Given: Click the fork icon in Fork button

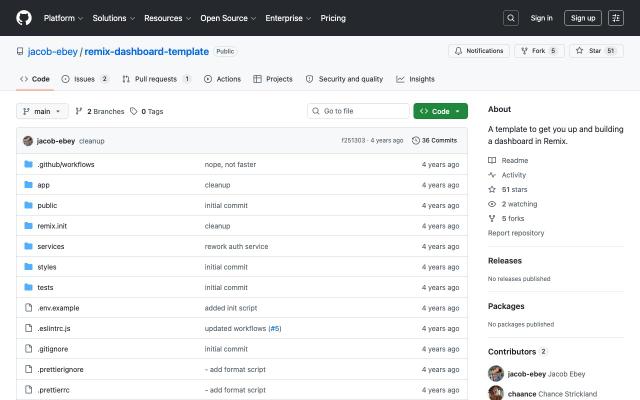Looking at the screenshot, I should point(524,51).
